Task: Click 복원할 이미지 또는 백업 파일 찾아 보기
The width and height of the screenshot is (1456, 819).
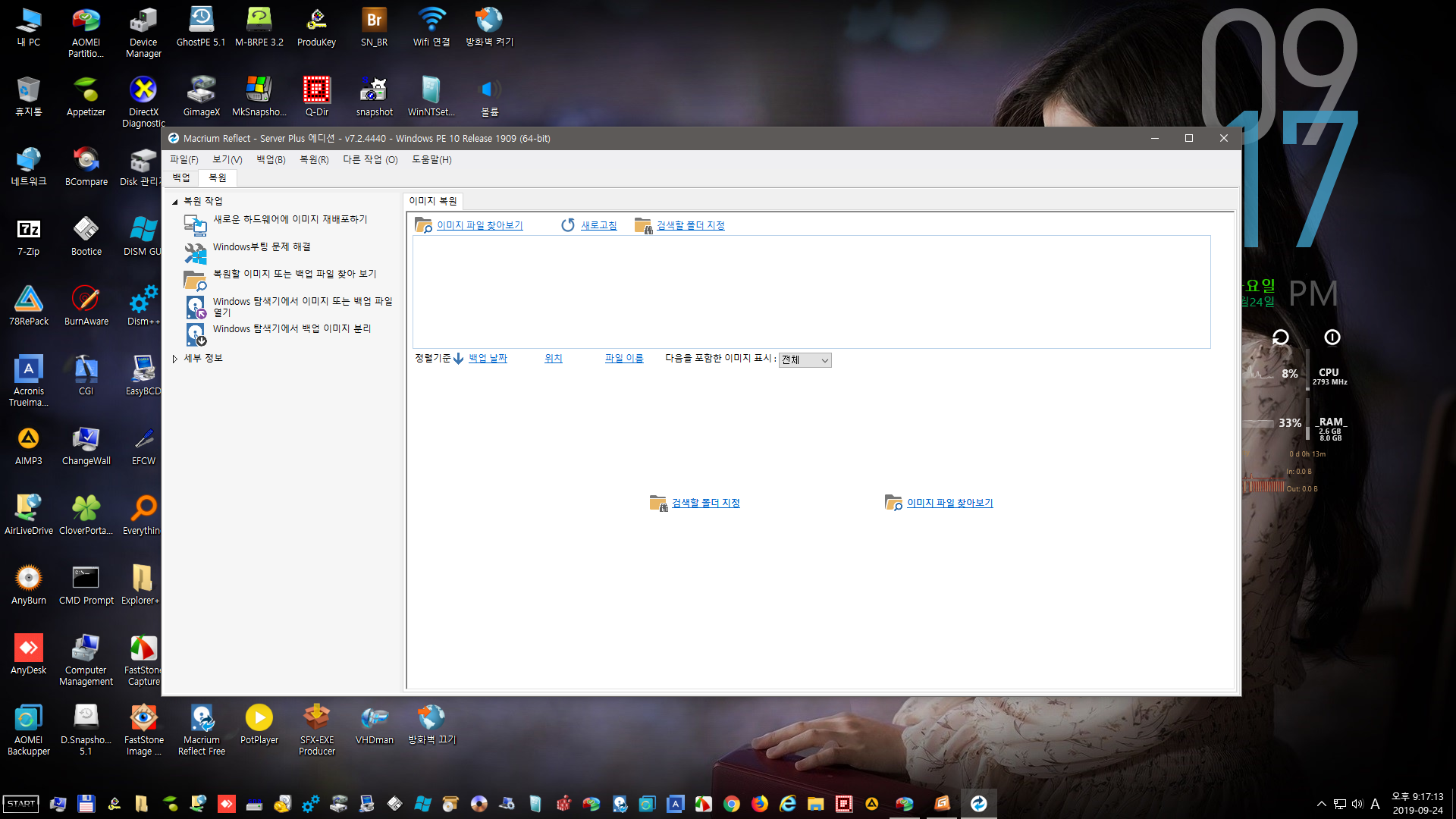Action: coord(295,275)
